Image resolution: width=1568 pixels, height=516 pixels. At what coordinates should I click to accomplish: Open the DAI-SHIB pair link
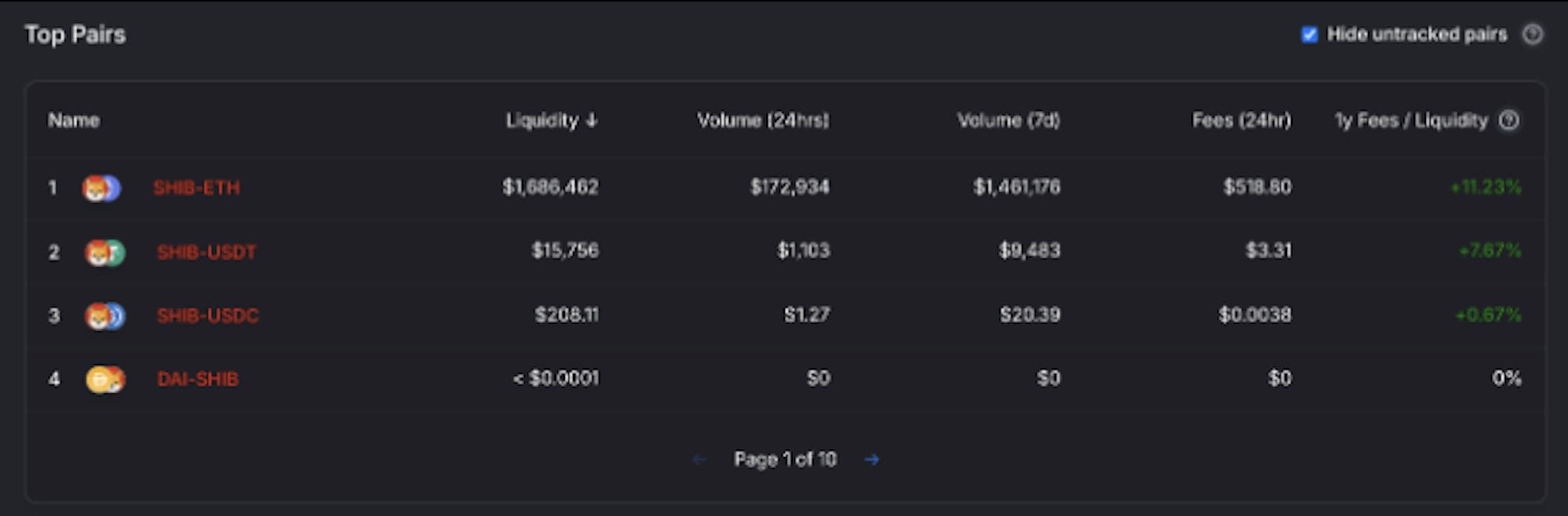198,380
